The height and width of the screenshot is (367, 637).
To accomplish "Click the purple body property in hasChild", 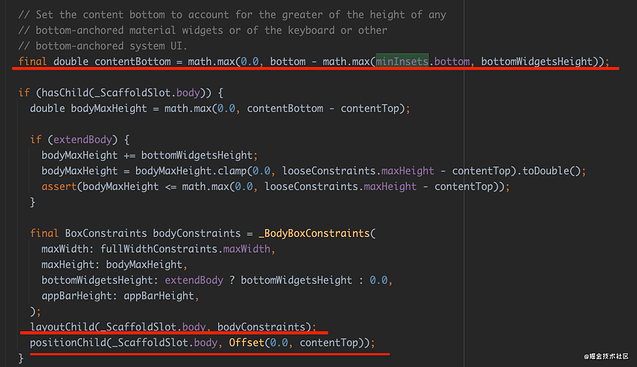I will (188, 93).
